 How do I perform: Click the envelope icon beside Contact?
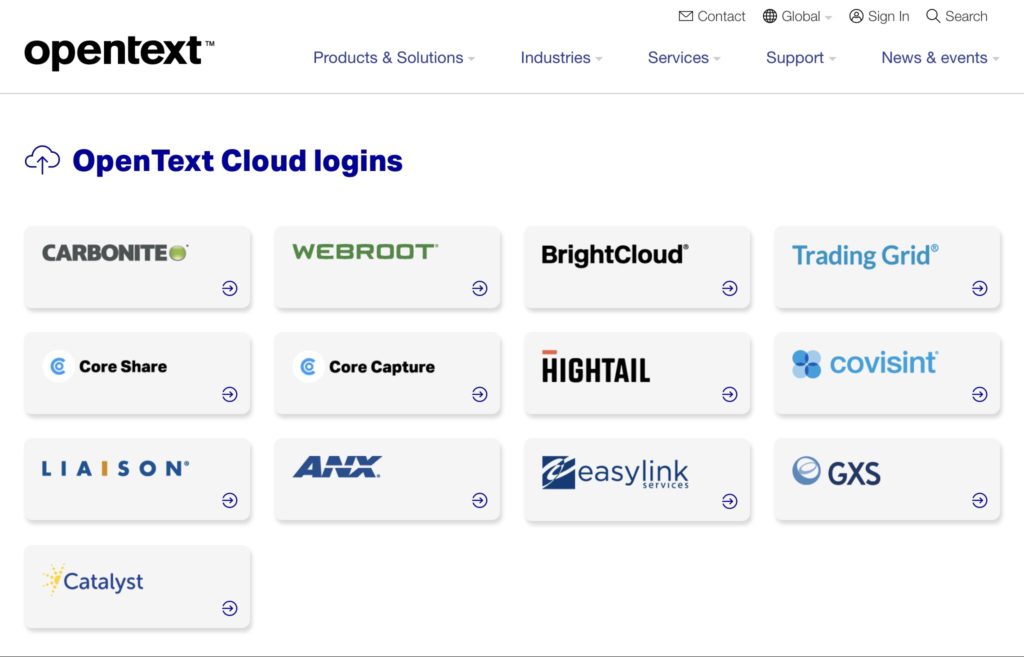pyautogui.click(x=686, y=16)
